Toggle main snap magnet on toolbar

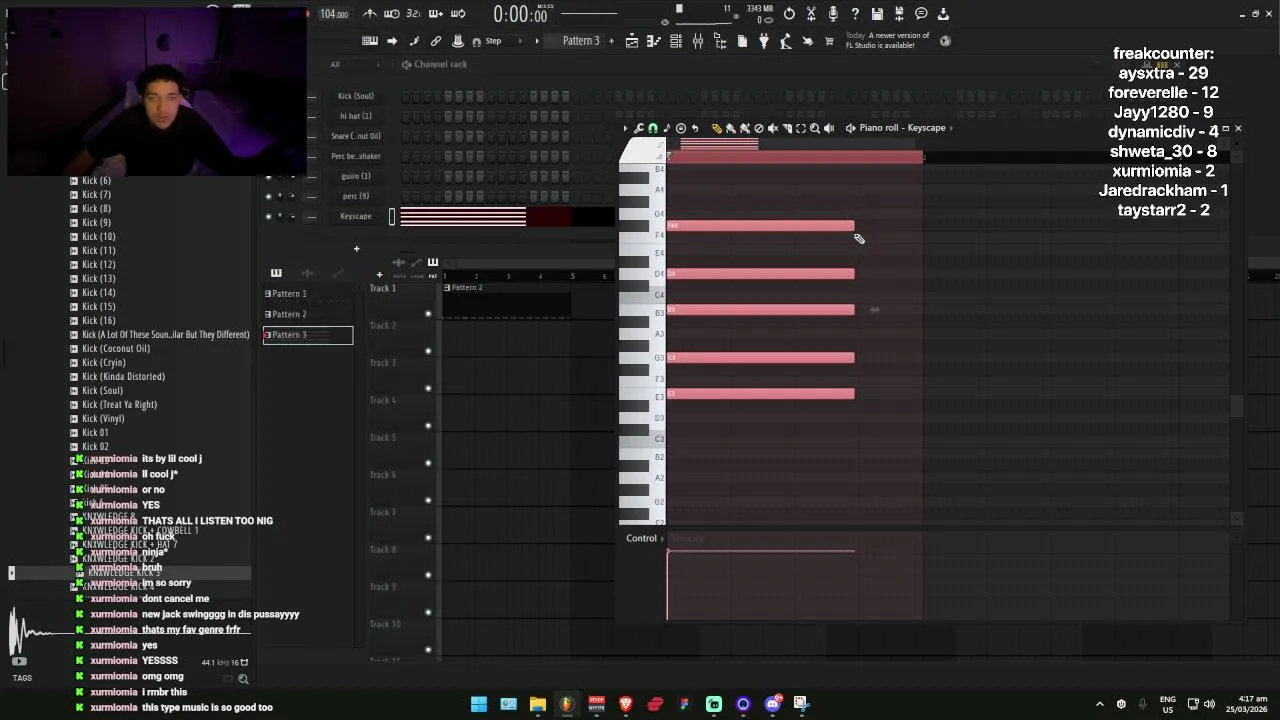click(477, 41)
